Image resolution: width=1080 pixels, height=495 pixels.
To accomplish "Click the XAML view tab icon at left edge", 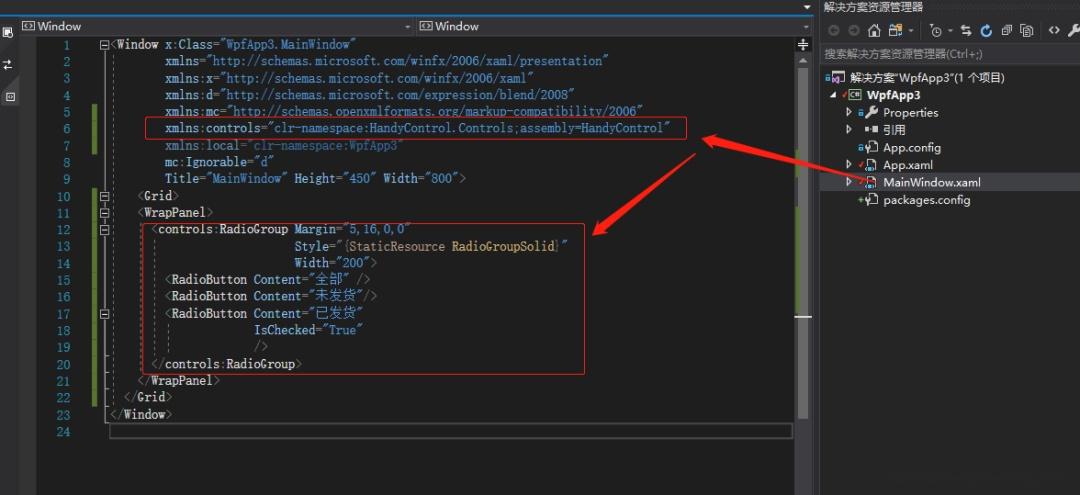I will tap(10, 97).
